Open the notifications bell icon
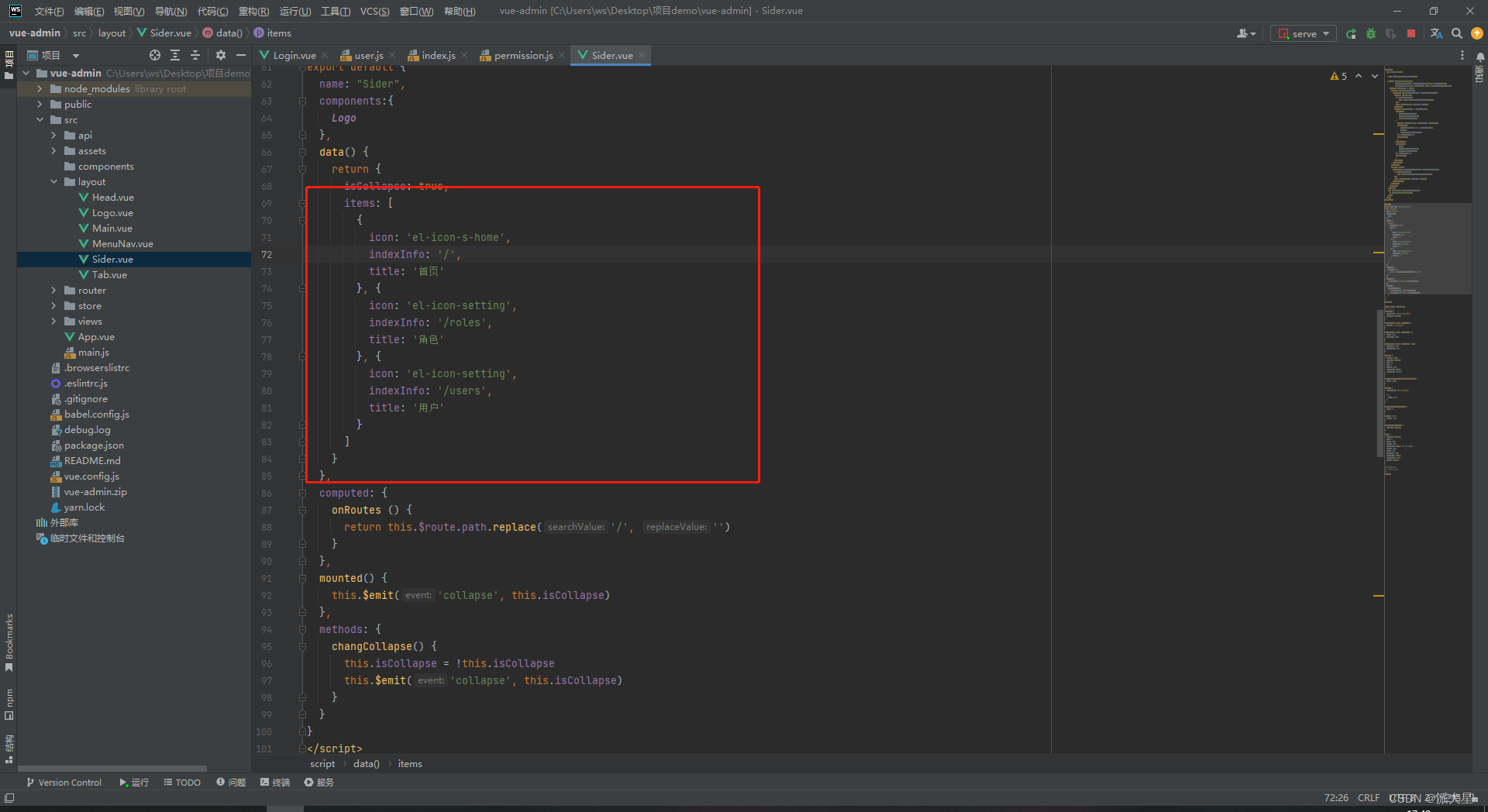1488x812 pixels. coord(1480,57)
